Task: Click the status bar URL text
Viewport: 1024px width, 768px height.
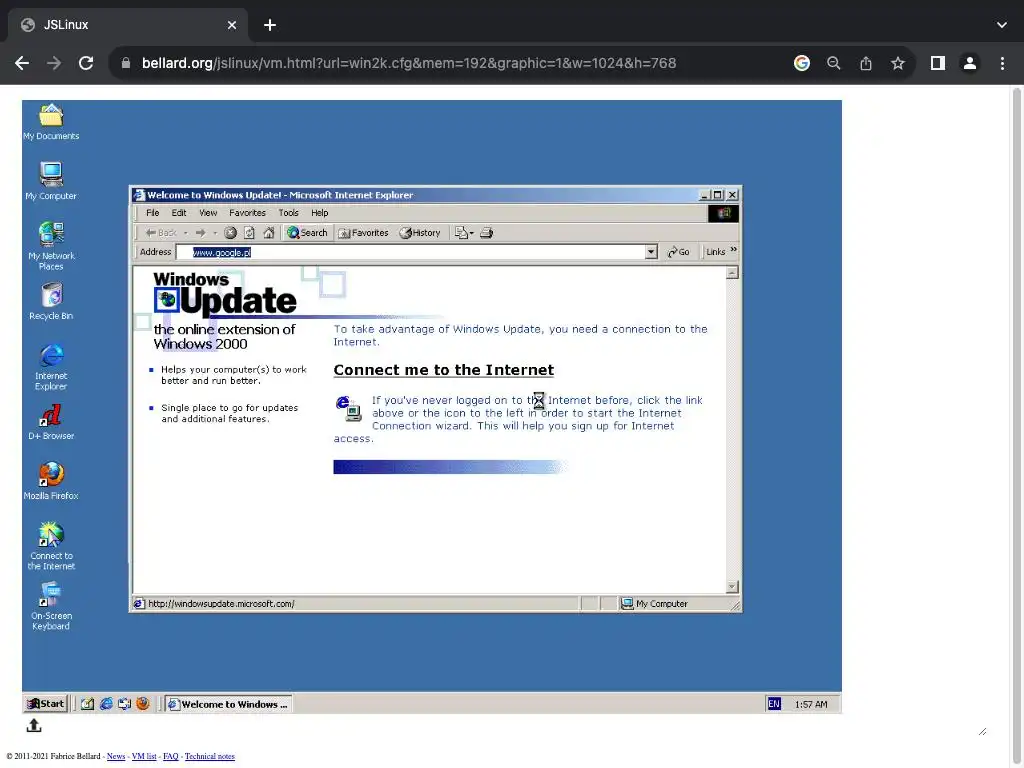Action: coord(221,603)
